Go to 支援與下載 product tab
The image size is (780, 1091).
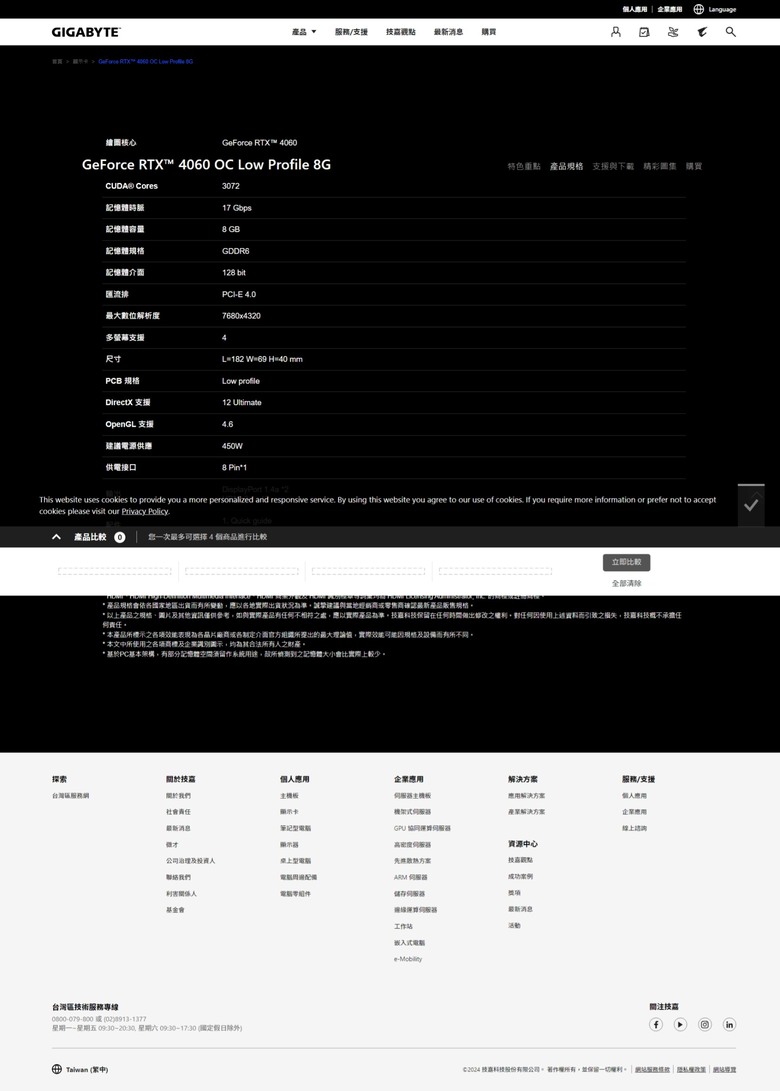pyautogui.click(x=613, y=166)
